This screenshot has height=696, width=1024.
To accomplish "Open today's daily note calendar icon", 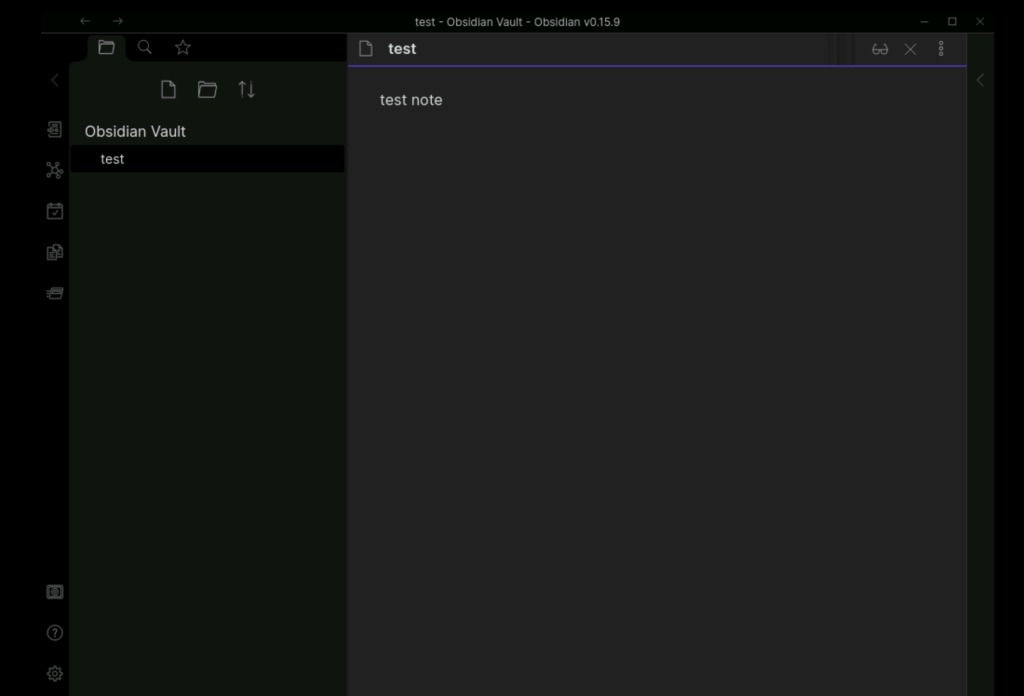I will pyautogui.click(x=55, y=211).
